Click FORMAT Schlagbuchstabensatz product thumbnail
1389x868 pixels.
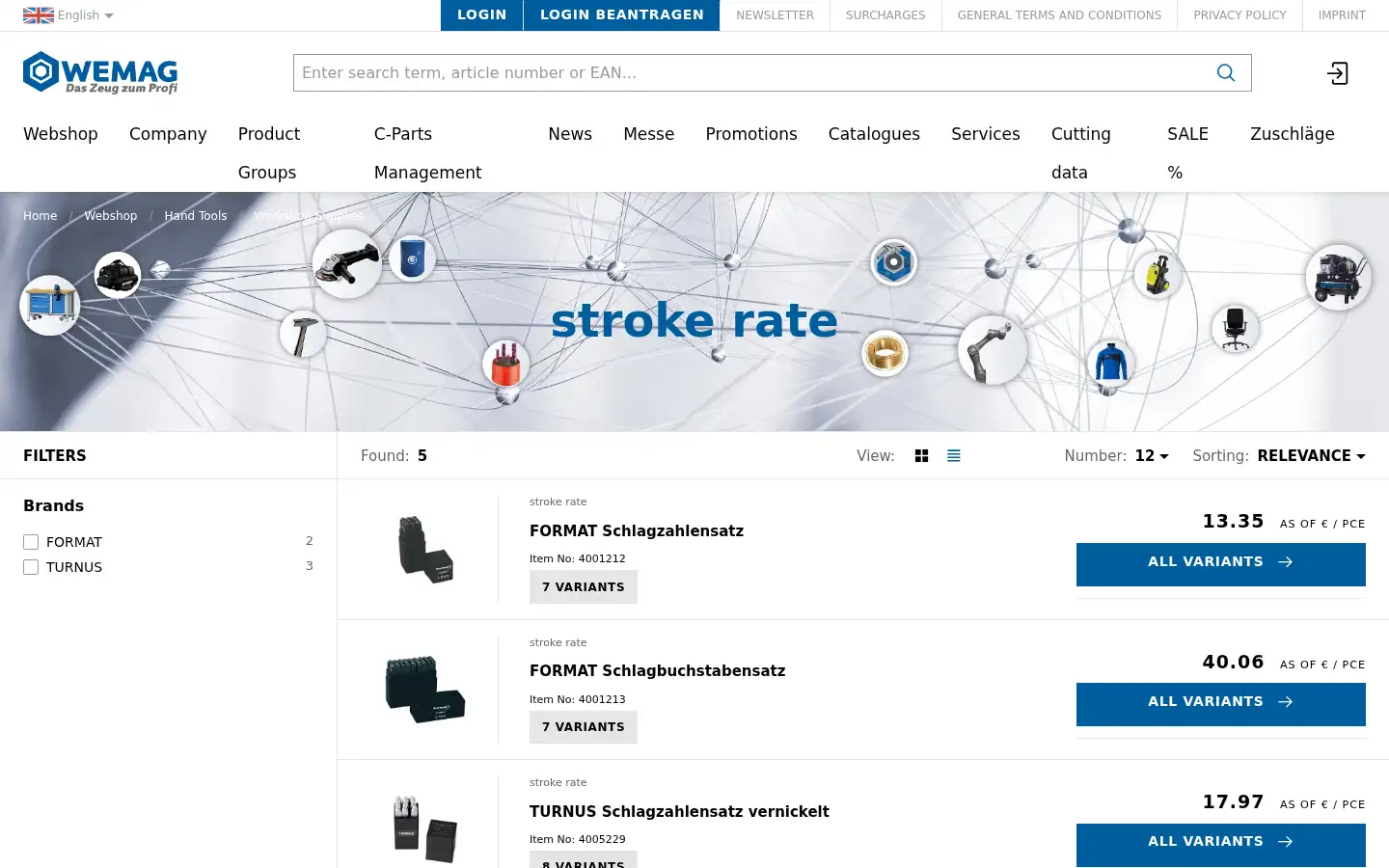425,690
